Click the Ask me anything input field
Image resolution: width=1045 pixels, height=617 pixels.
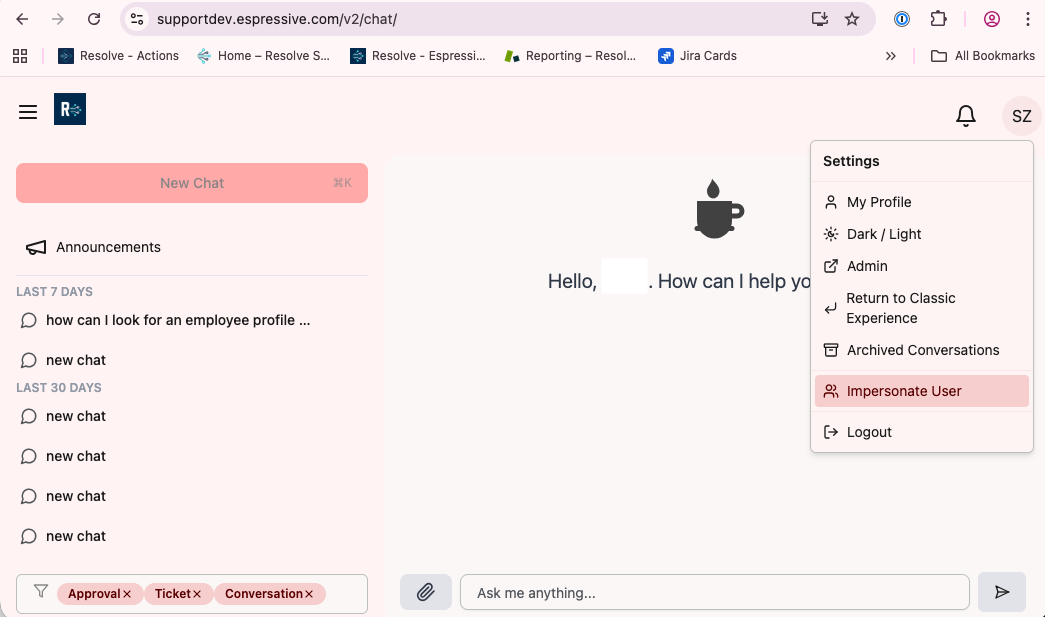point(714,592)
